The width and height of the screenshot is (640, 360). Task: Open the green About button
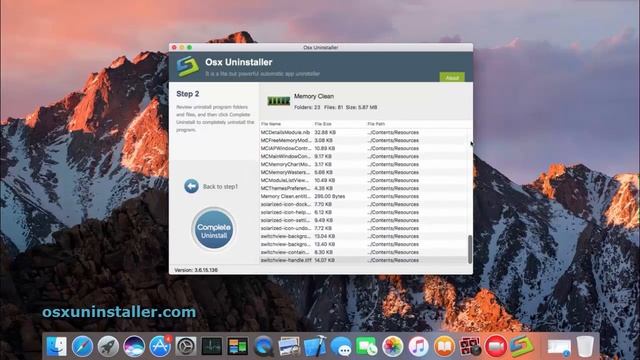point(452,78)
